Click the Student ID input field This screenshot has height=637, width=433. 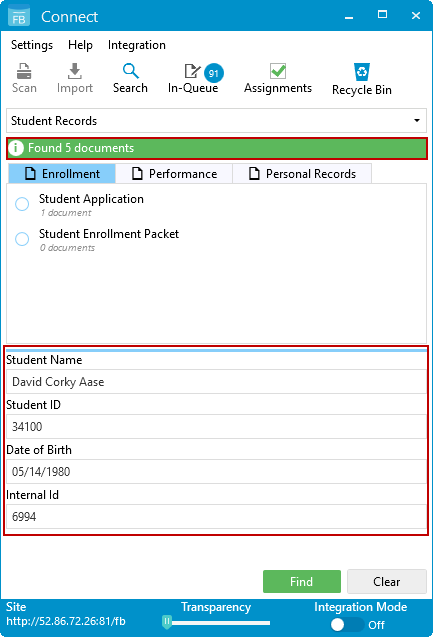pos(216,427)
